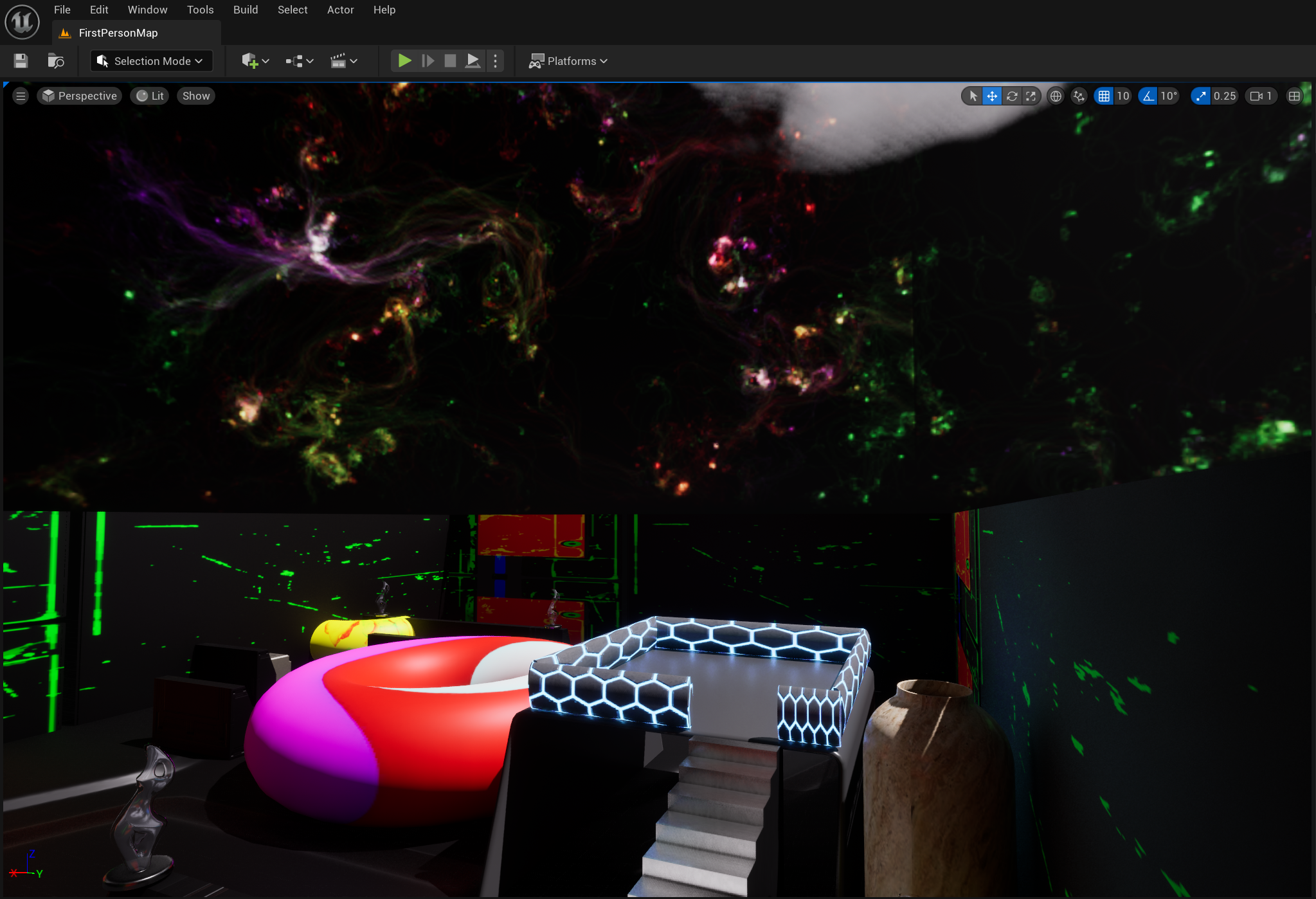Screen dimensions: 1316x899
Task: Click the XYZ axis orientation gizmo
Action: tap(26, 865)
